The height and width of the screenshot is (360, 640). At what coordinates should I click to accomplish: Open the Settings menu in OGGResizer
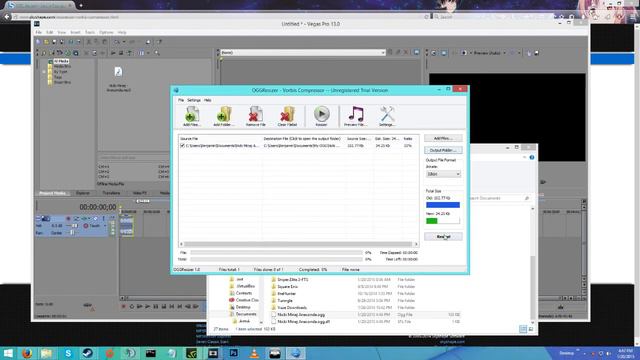pos(194,100)
